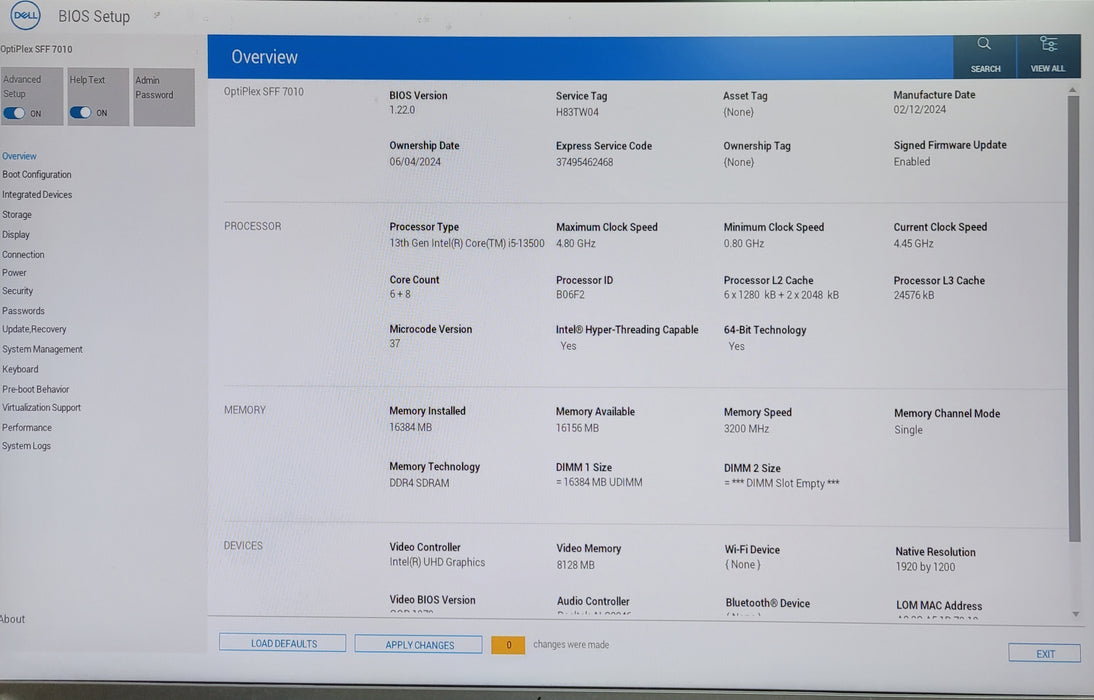Click DIMM Slot Empty value
1094x700 pixels.
tap(781, 483)
